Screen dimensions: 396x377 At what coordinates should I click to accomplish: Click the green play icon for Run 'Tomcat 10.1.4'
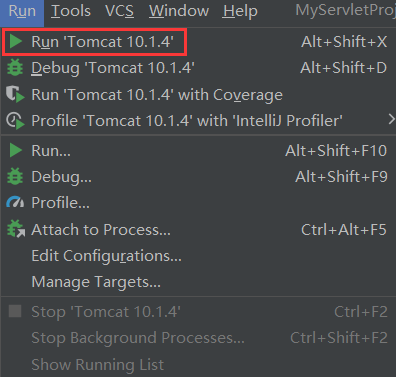tap(15, 42)
